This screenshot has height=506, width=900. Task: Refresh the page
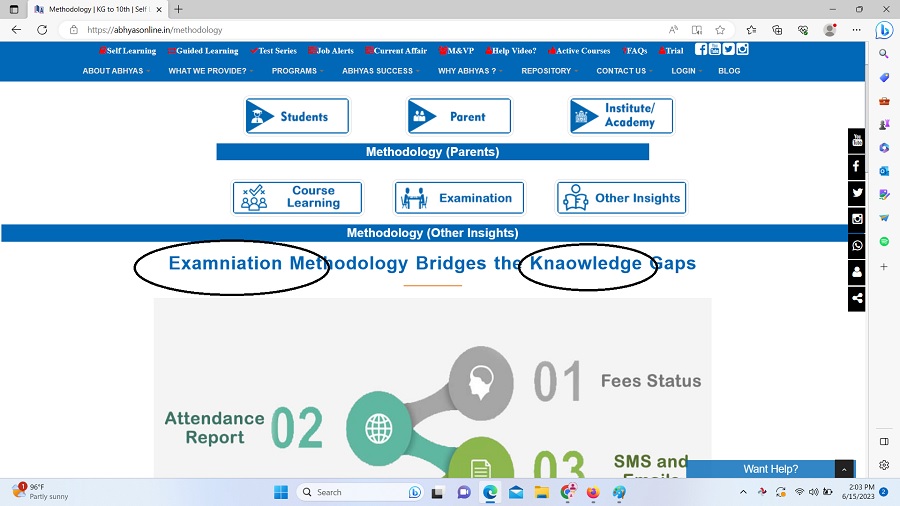pyautogui.click(x=42, y=30)
